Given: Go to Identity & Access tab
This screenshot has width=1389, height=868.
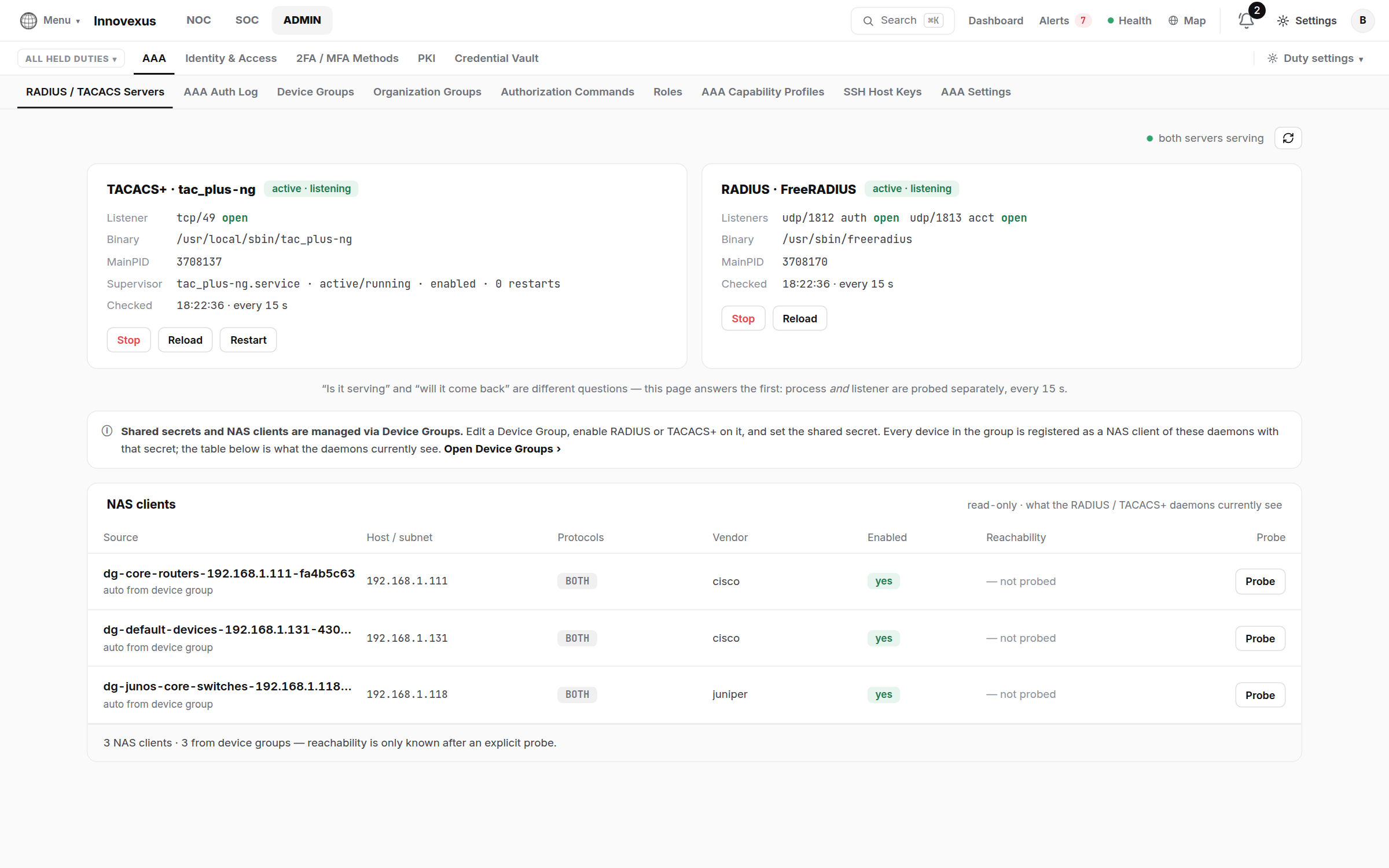Looking at the screenshot, I should coord(231,58).
